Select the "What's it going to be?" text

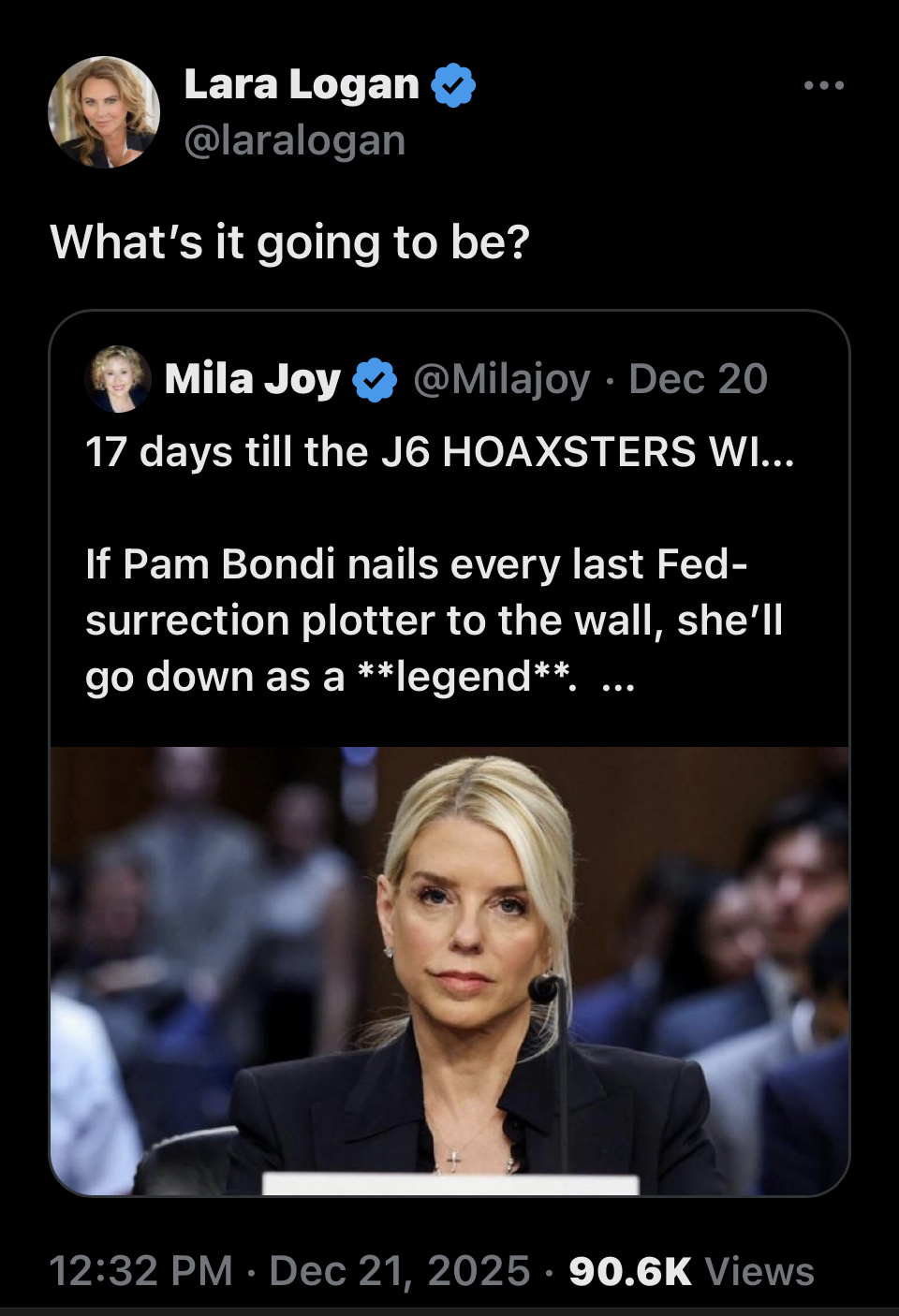coord(289,242)
